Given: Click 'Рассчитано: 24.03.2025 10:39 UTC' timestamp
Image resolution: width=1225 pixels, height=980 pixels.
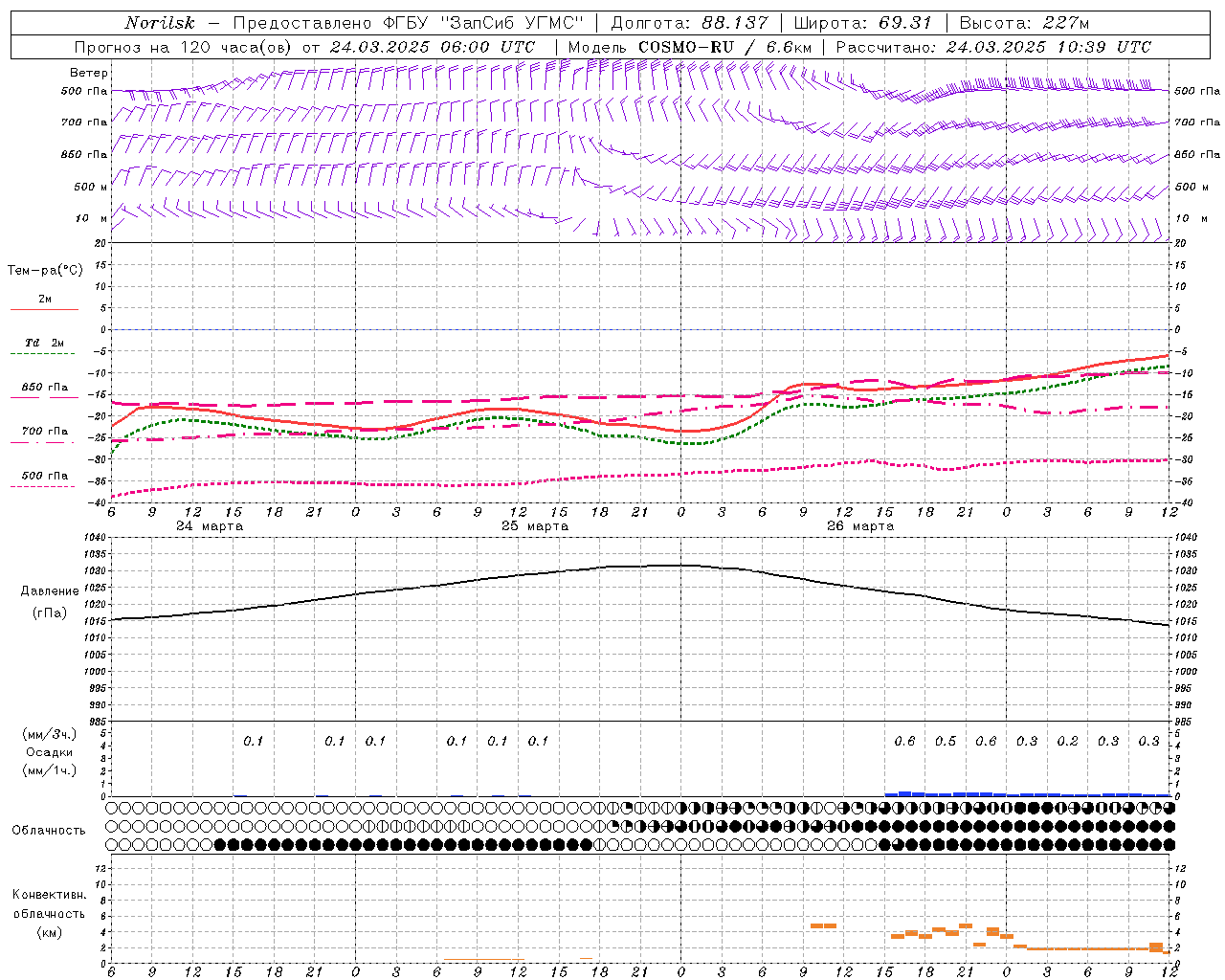Looking at the screenshot, I should coord(993,47).
